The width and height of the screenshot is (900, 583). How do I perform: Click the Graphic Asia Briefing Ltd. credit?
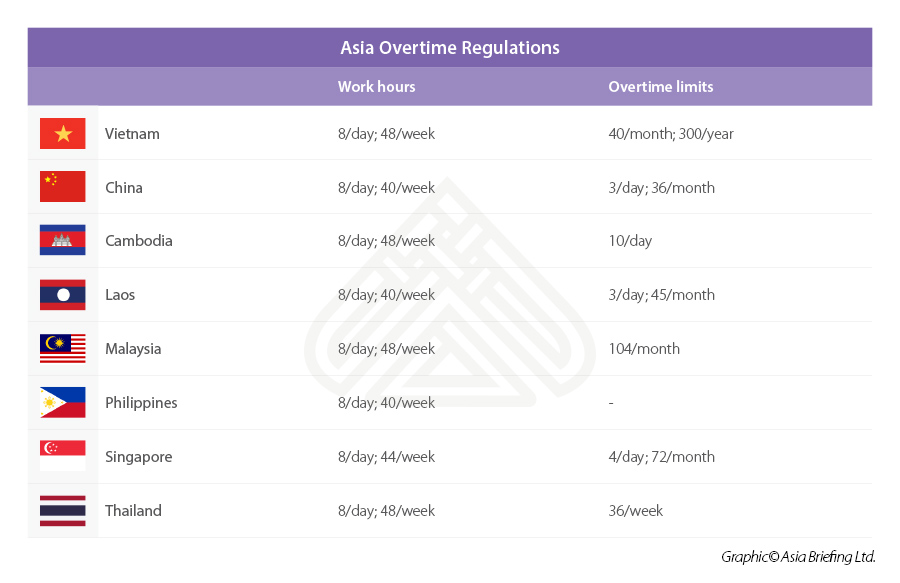coord(798,557)
